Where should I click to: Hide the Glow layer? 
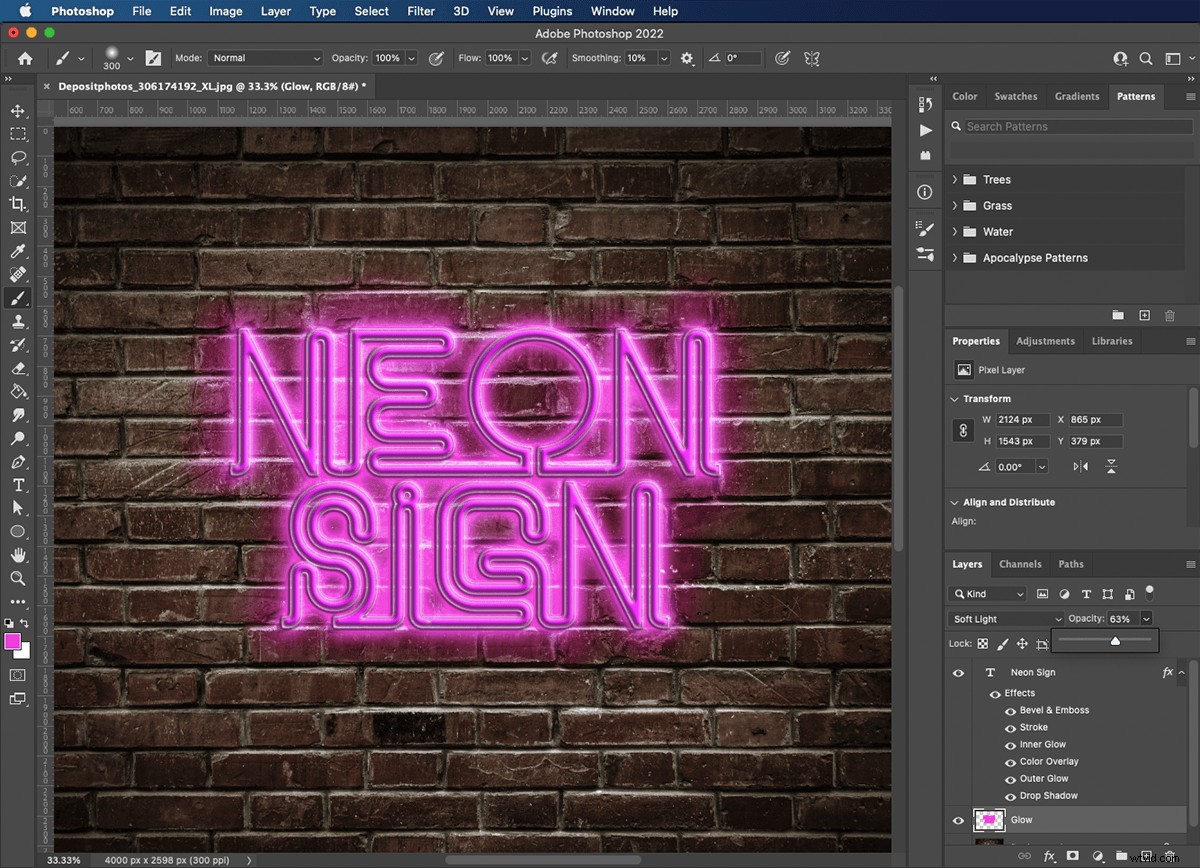(x=957, y=820)
